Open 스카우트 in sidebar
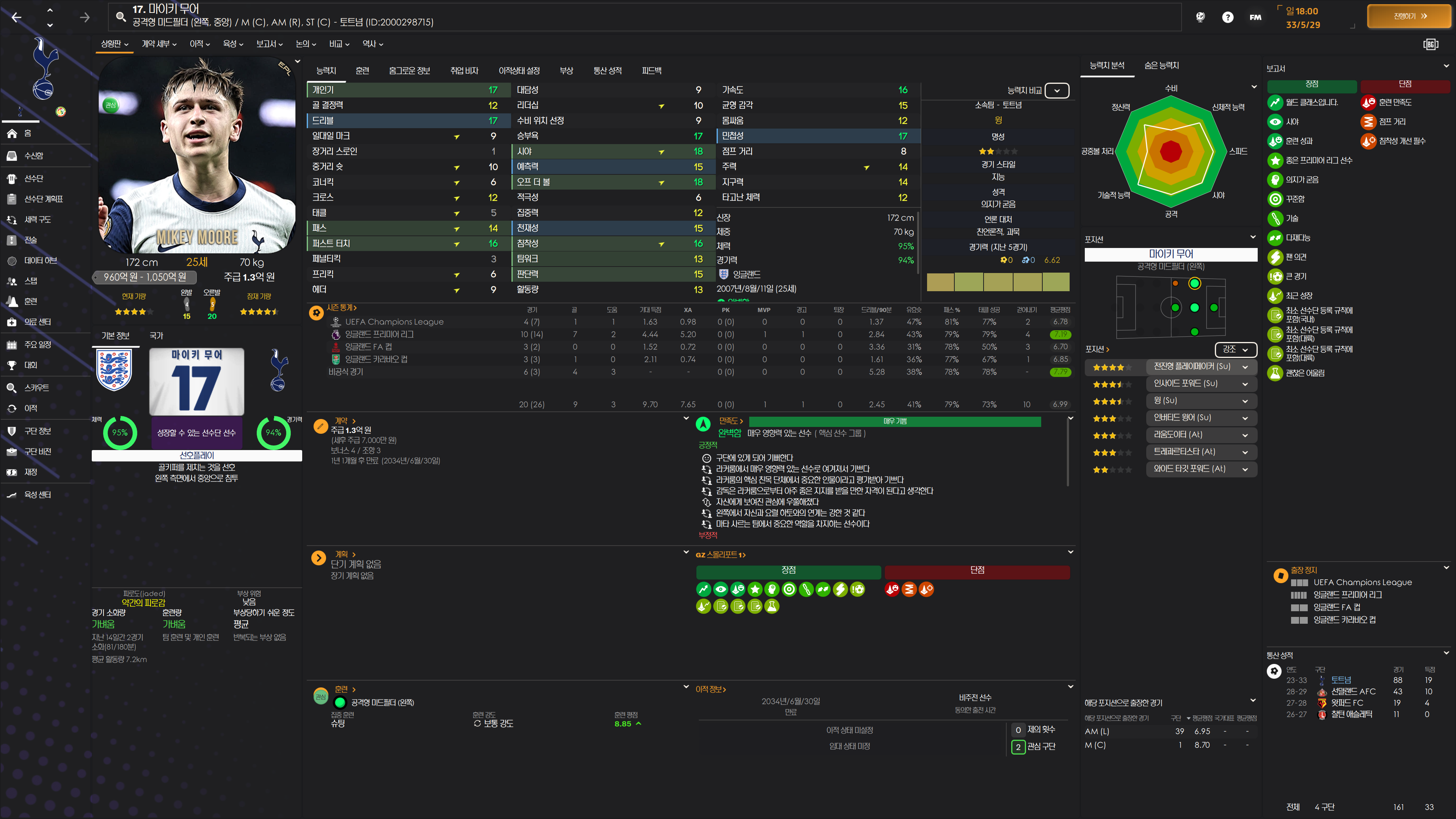1456x819 pixels. point(36,388)
